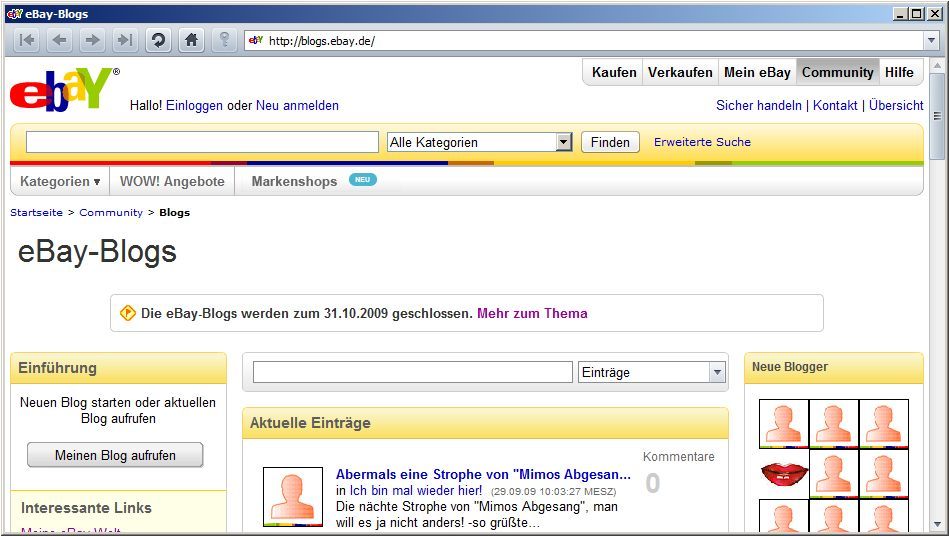Open the address bar history dropdown
The height and width of the screenshot is (536, 949).
[931, 41]
